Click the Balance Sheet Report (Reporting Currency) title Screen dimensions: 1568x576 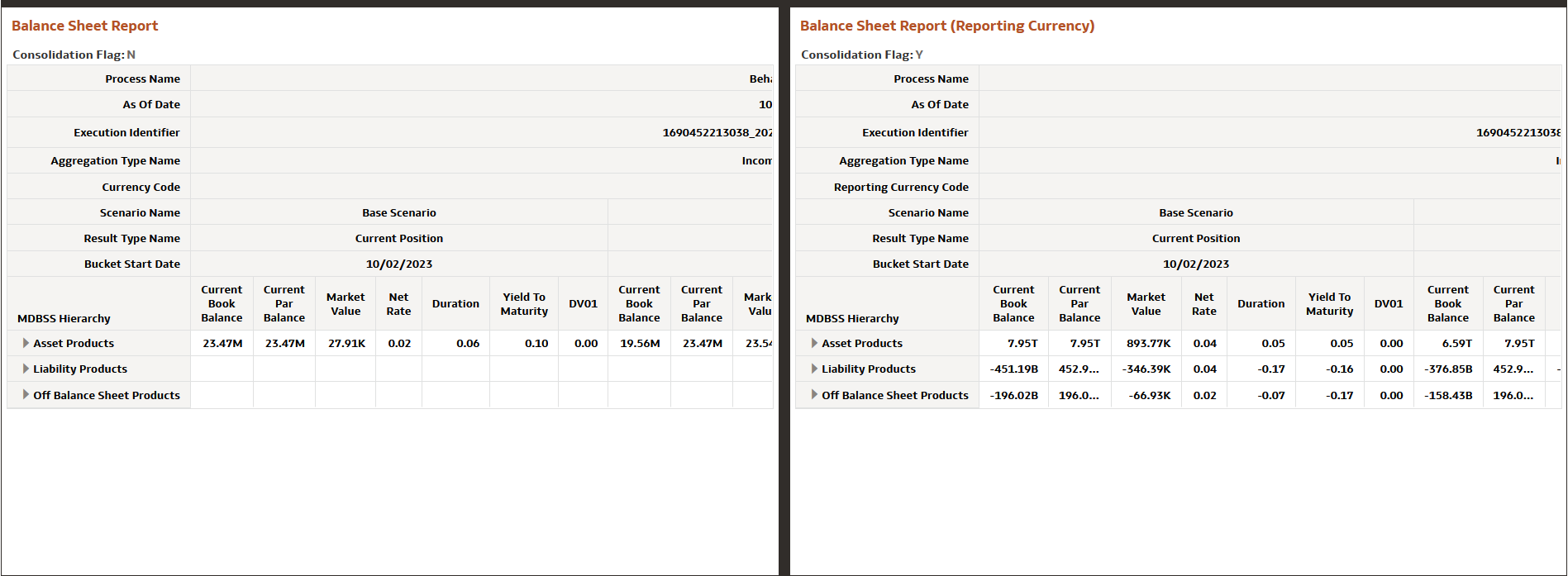[947, 26]
